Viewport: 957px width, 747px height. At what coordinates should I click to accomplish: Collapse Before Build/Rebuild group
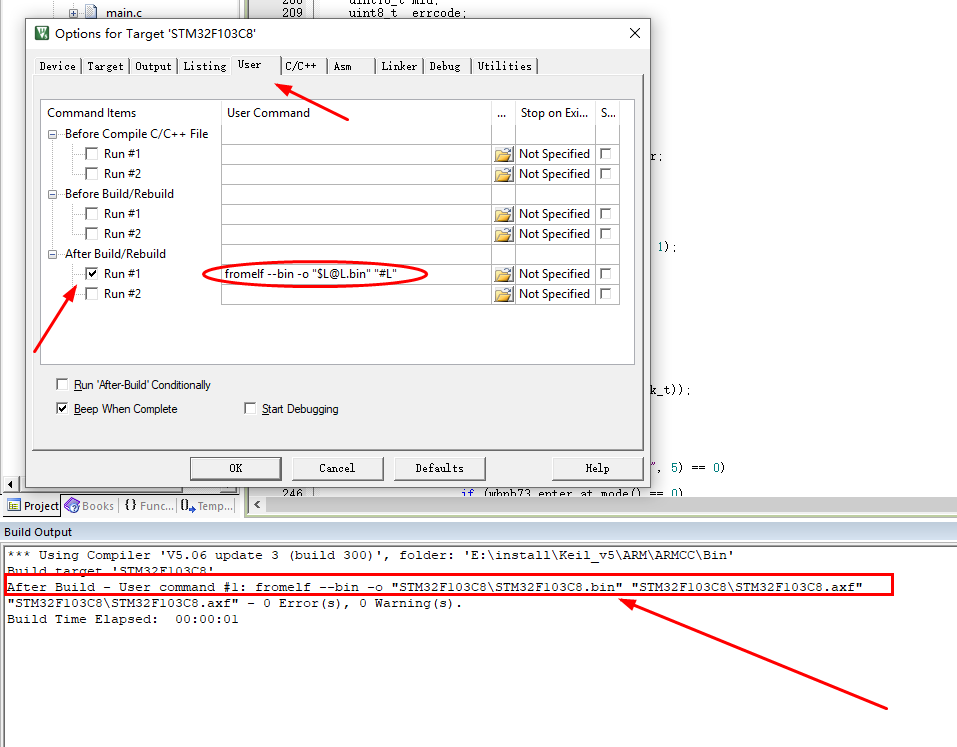click(x=52, y=194)
